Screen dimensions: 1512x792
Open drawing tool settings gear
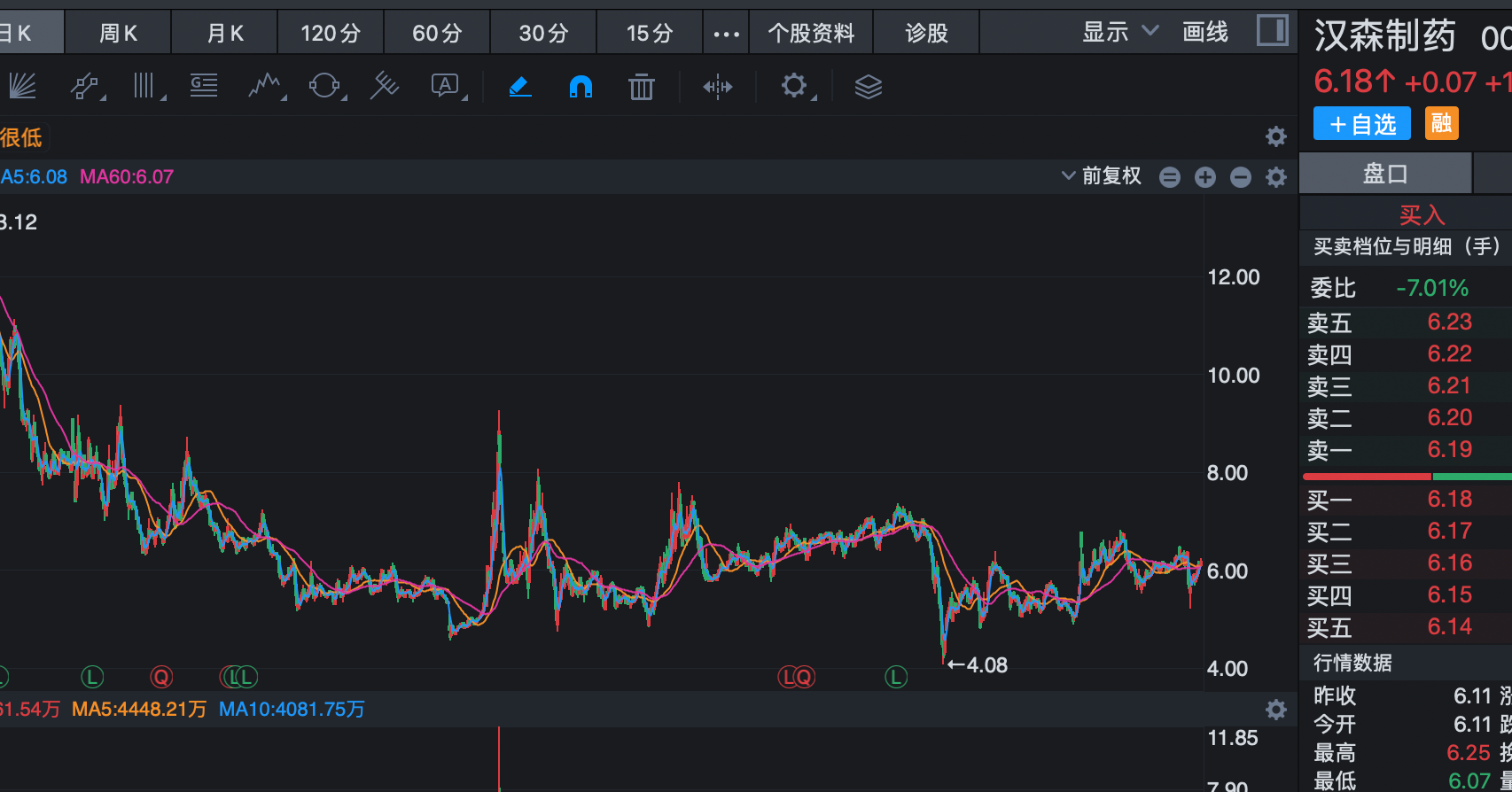click(x=795, y=86)
